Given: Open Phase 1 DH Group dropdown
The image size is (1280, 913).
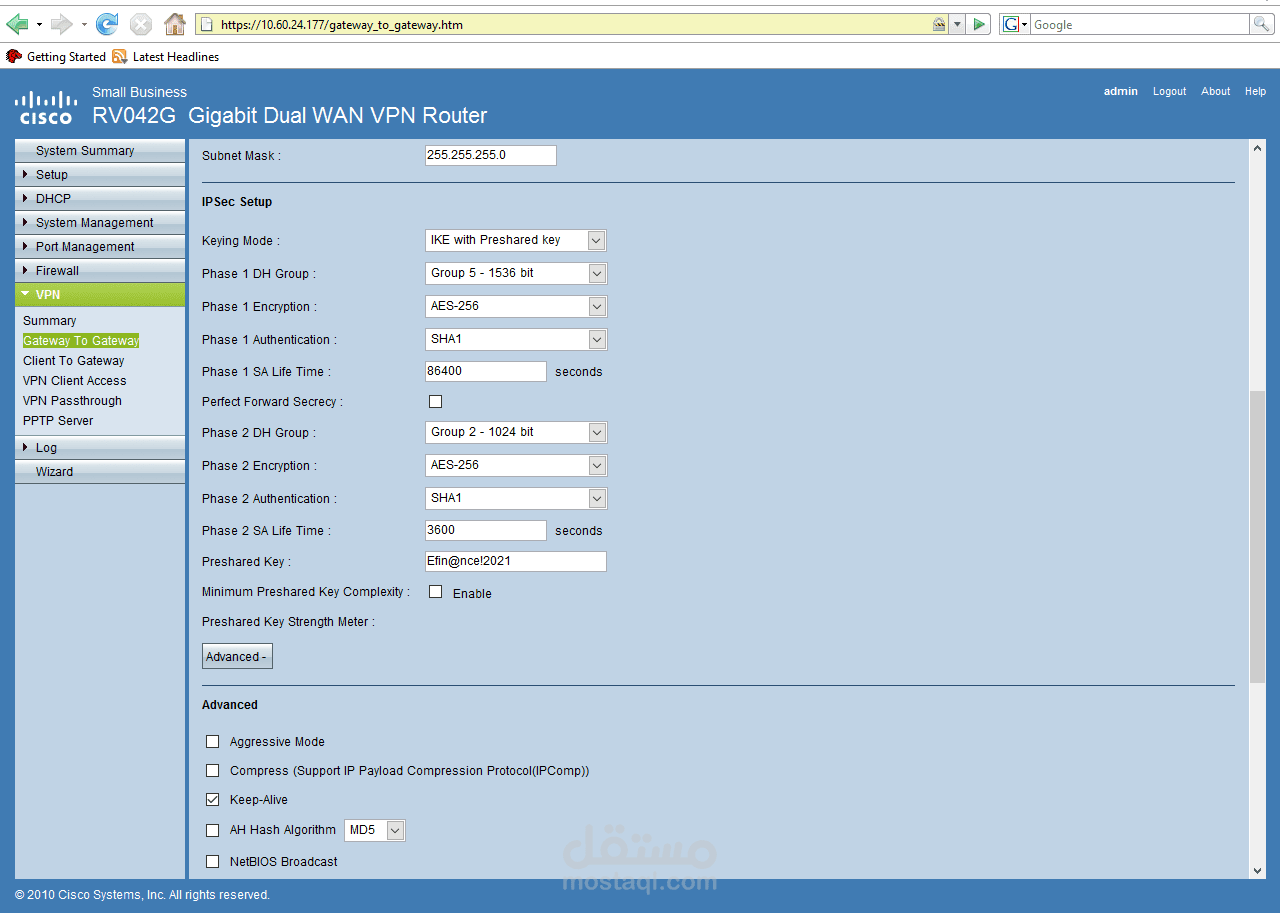Looking at the screenshot, I should pos(516,273).
